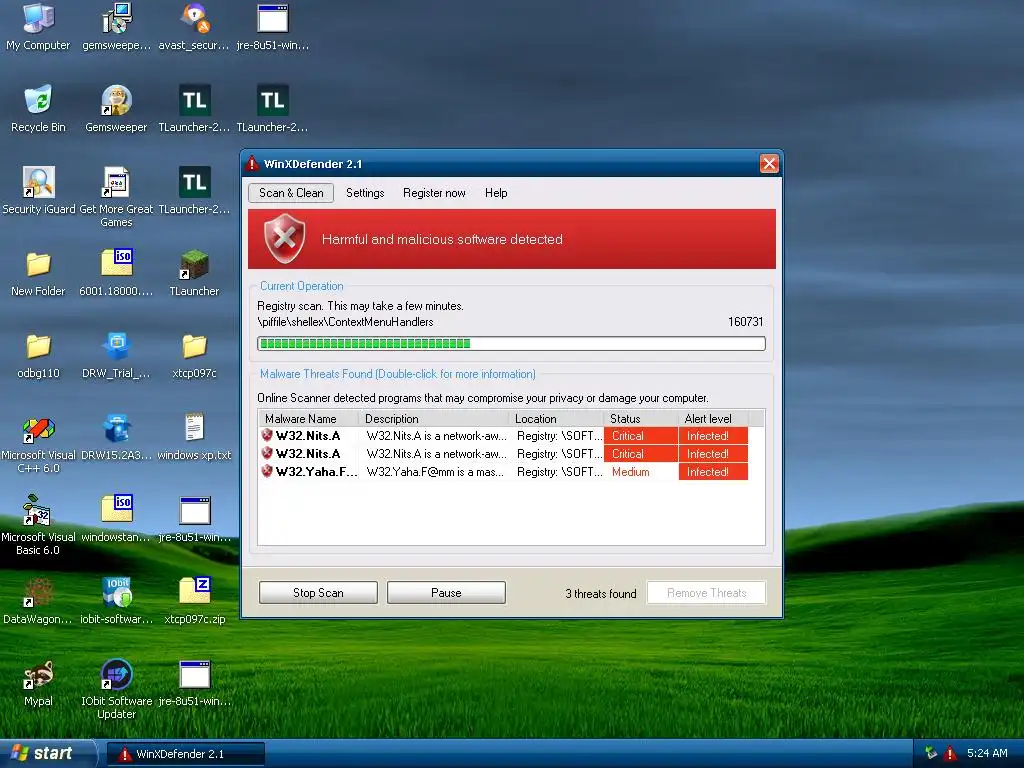1024x768 pixels.
Task: Click the taskbar clock showing 5:24 AM
Action: coord(987,753)
